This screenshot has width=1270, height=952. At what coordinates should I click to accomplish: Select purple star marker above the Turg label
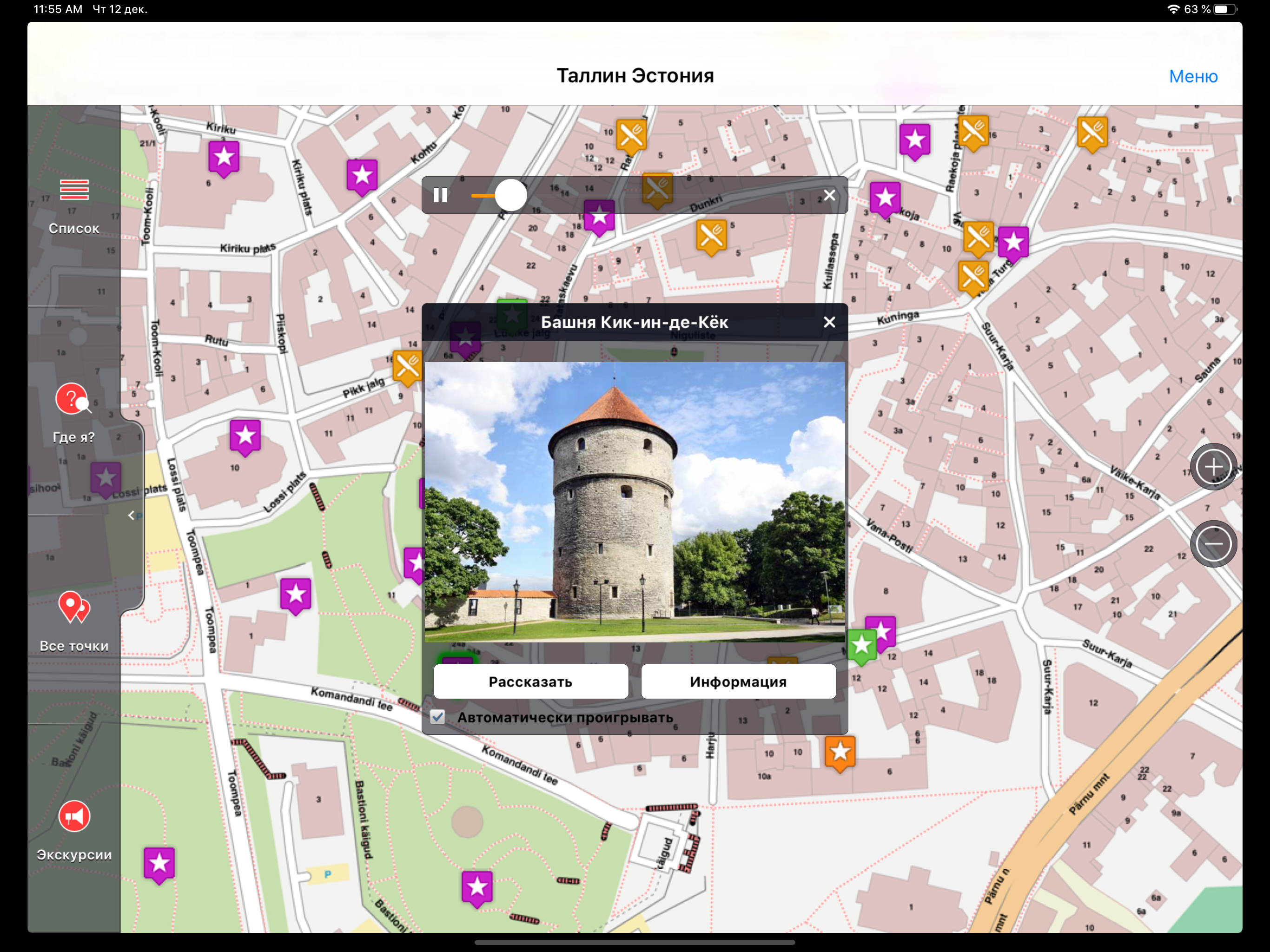click(1013, 244)
